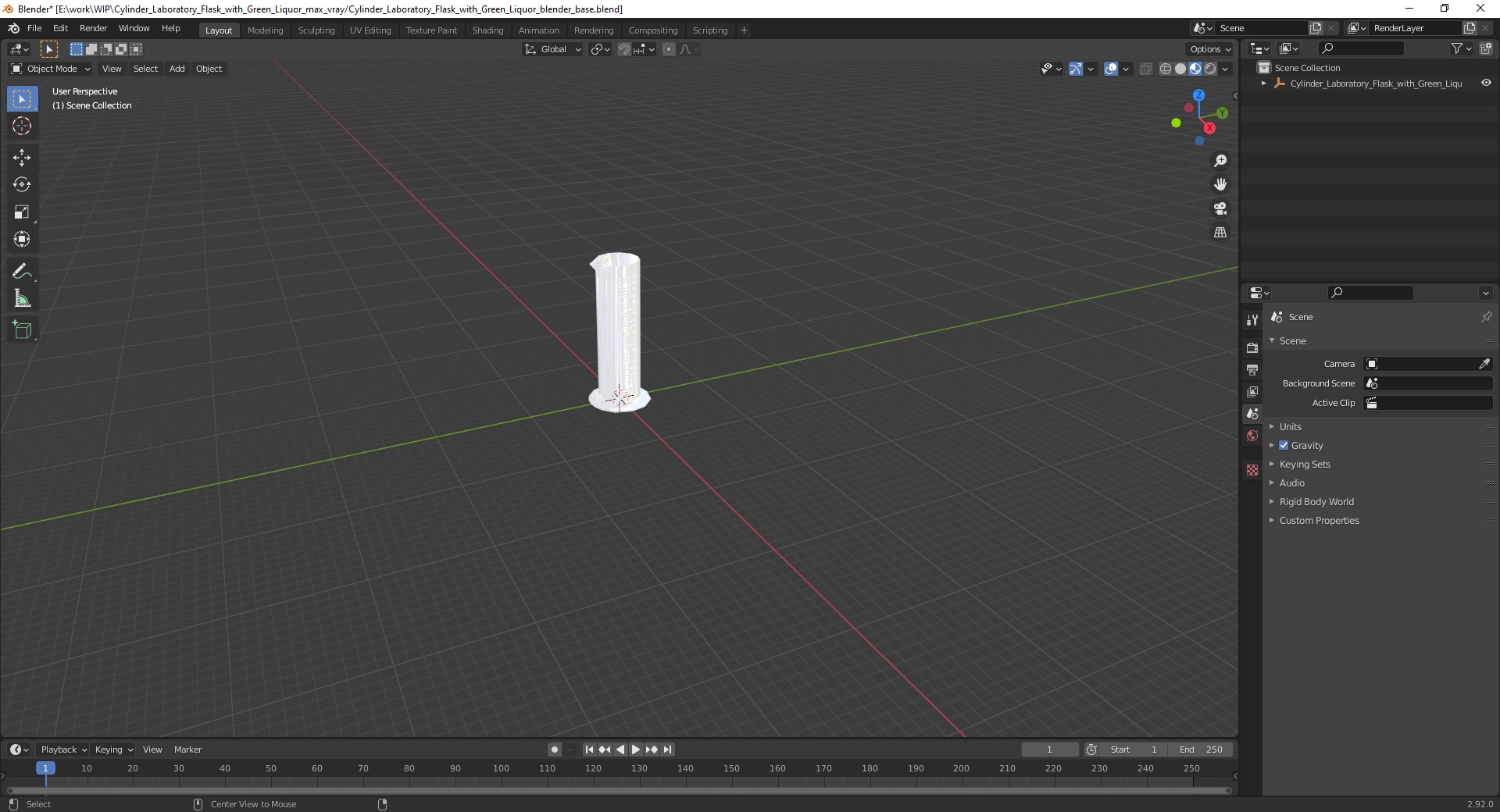Viewport: 1500px width, 812px height.
Task: Switch to the Modeling workspace tab
Action: click(265, 30)
